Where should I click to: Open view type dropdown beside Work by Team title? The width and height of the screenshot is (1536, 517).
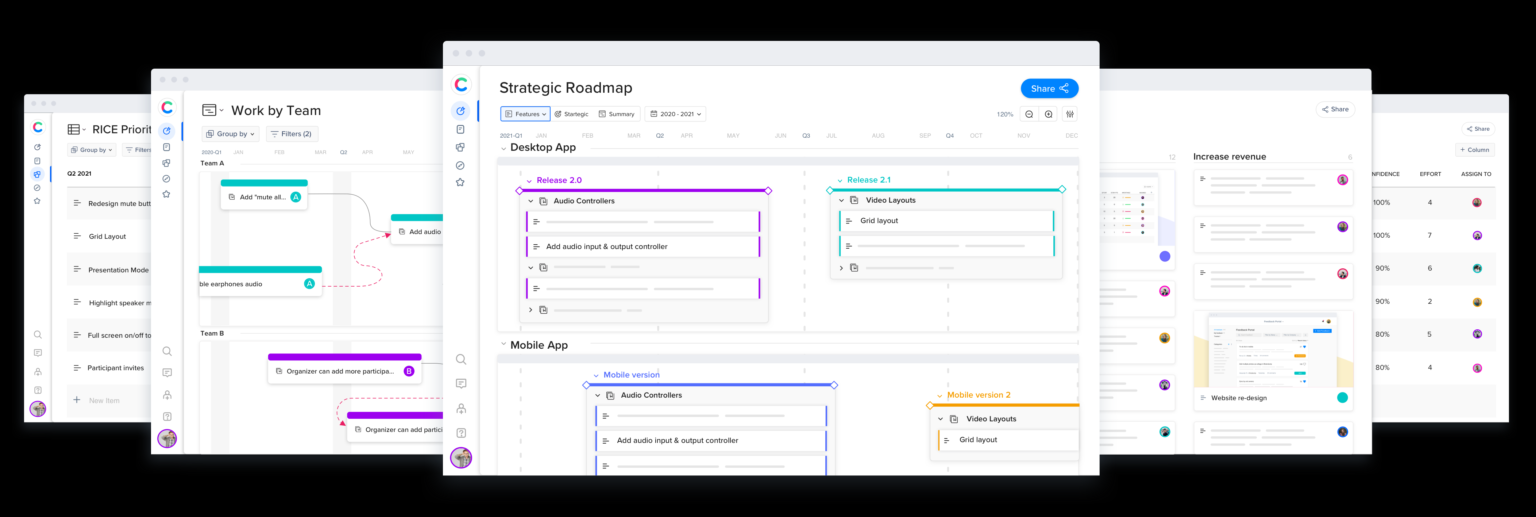click(212, 110)
